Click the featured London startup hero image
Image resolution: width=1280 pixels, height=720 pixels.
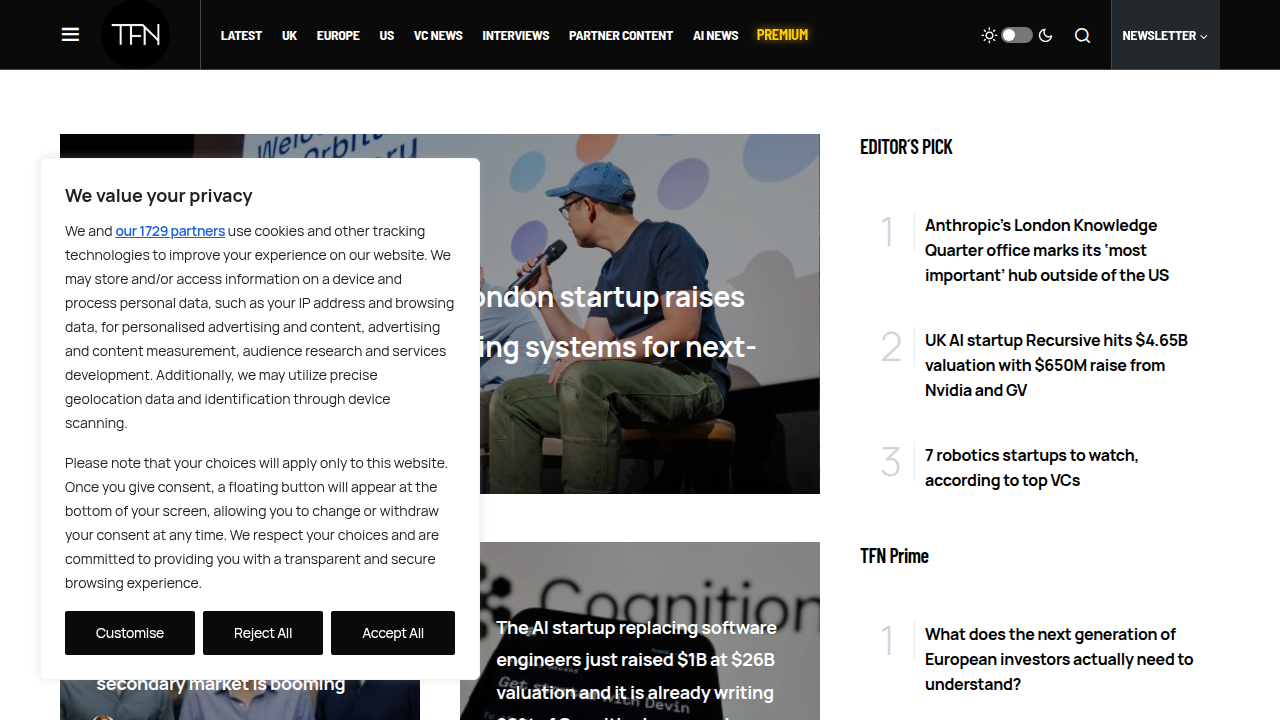(650, 314)
